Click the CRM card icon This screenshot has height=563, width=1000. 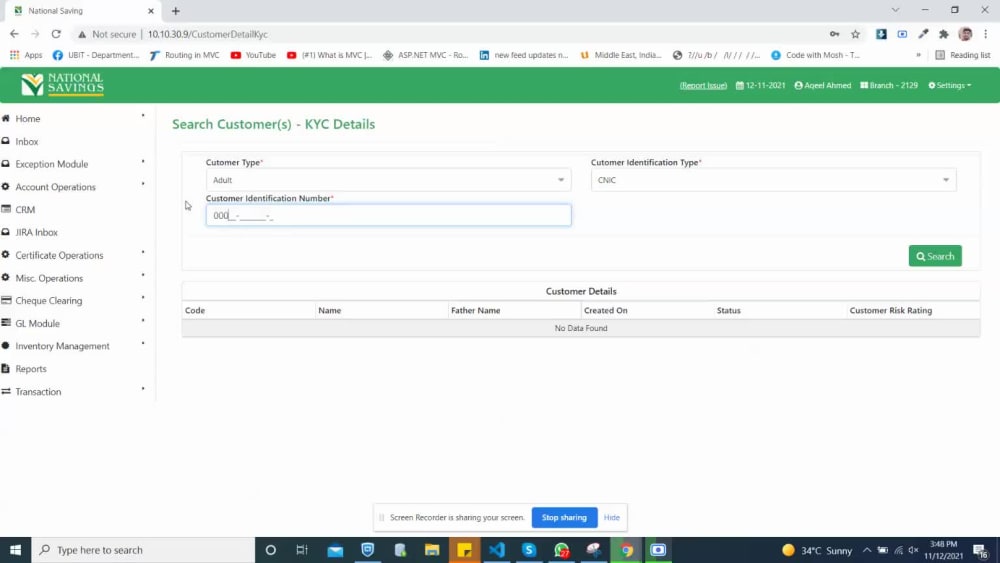click(6, 209)
